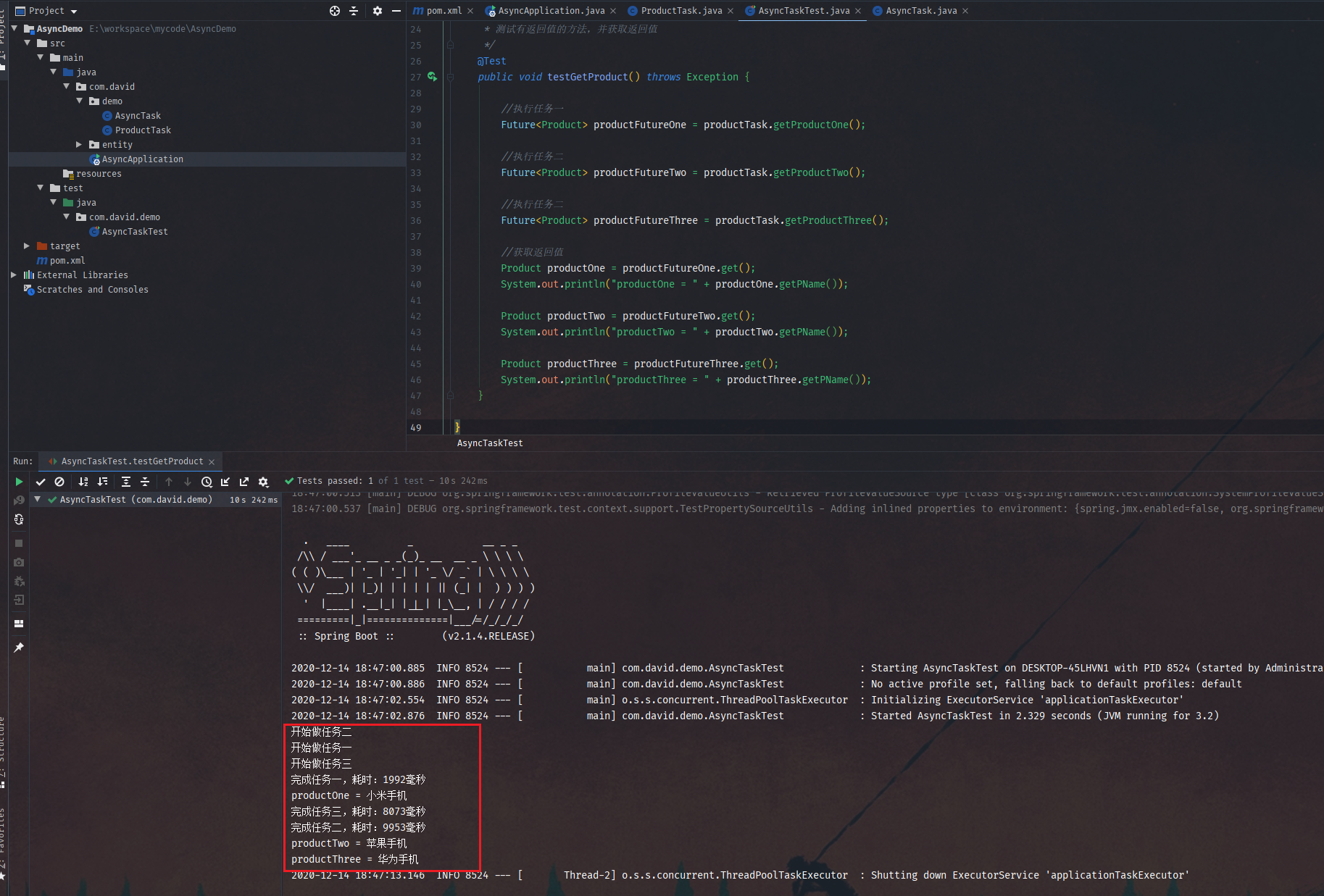Image resolution: width=1324 pixels, height=896 pixels.
Task: Hide the Project tool window
Action: tap(396, 11)
